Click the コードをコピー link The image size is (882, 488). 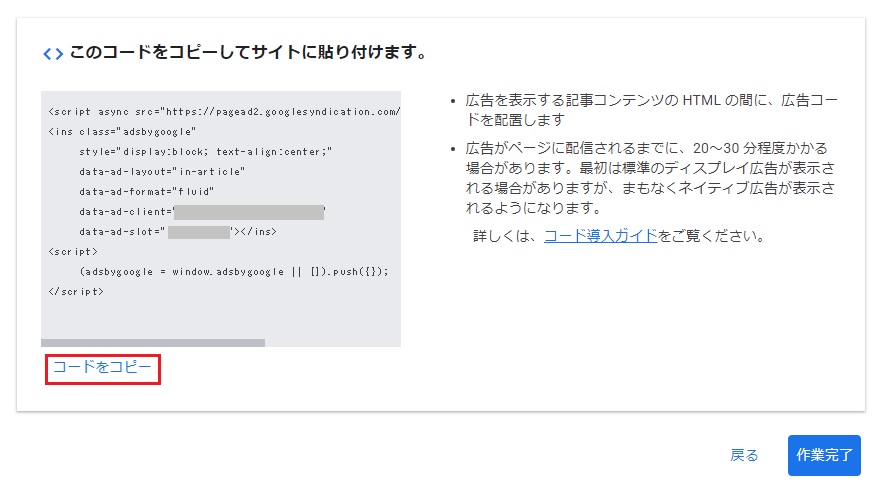click(x=102, y=368)
